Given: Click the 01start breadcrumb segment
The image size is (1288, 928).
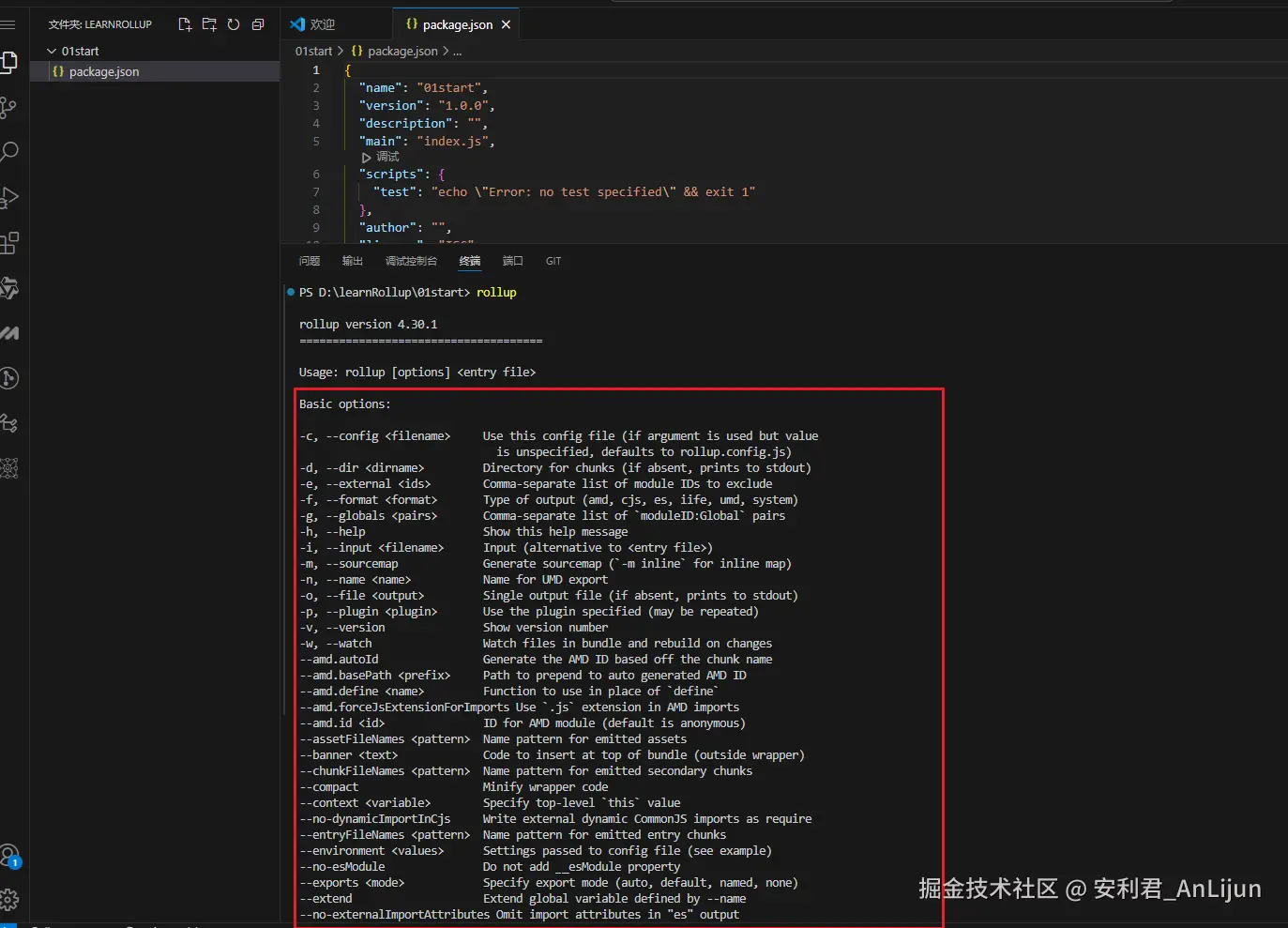Looking at the screenshot, I should click(313, 51).
